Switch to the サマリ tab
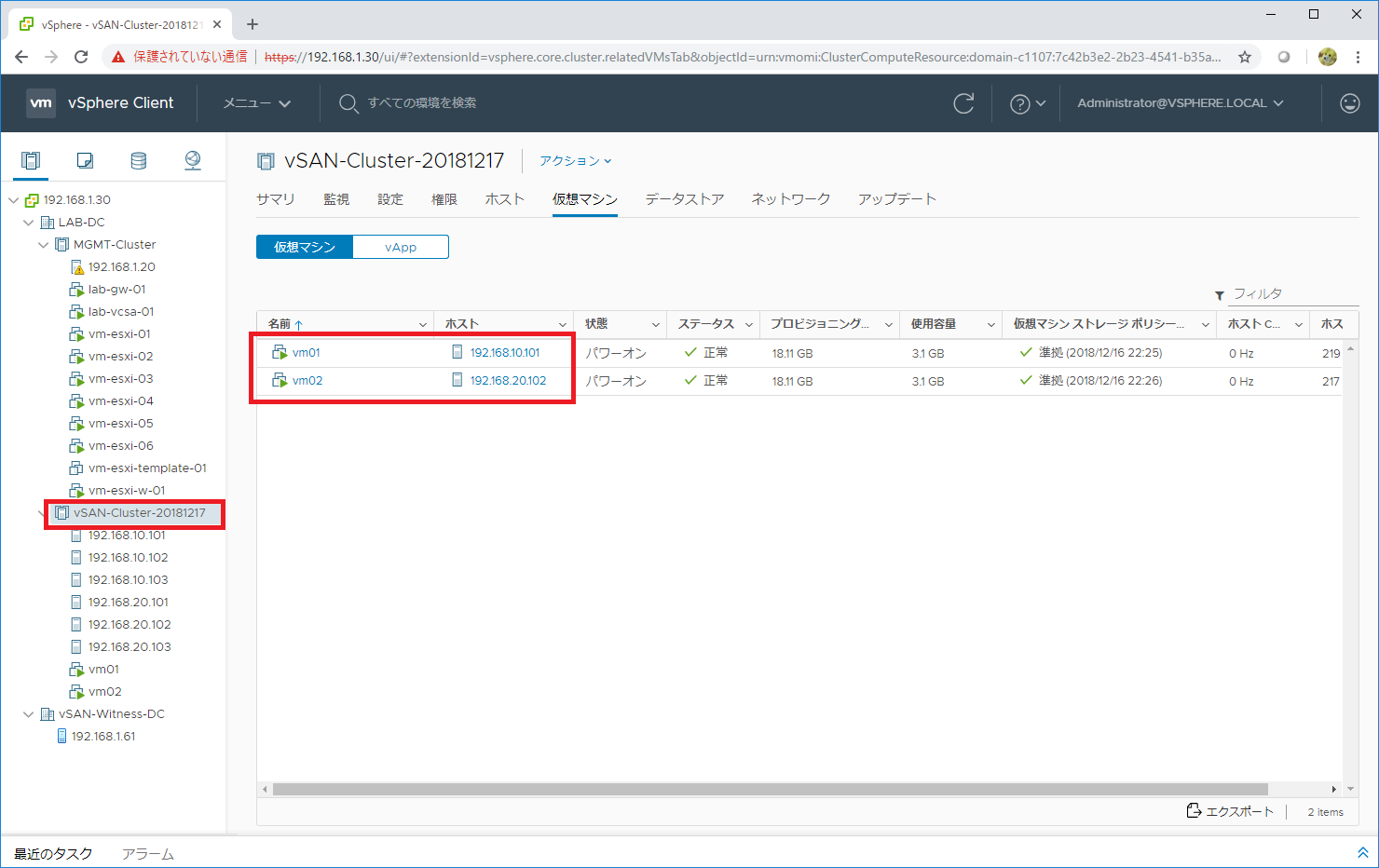 click(x=276, y=199)
